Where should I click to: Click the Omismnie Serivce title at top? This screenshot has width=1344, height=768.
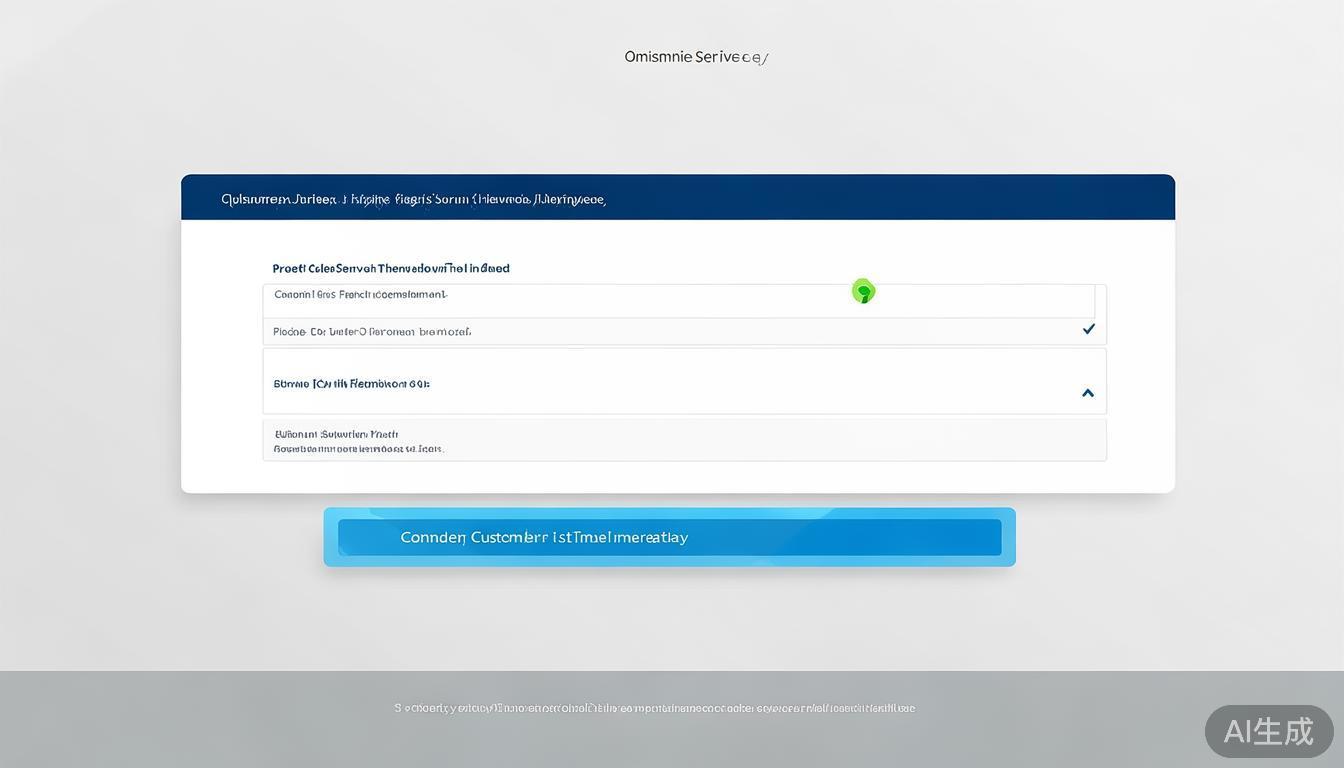tap(696, 57)
